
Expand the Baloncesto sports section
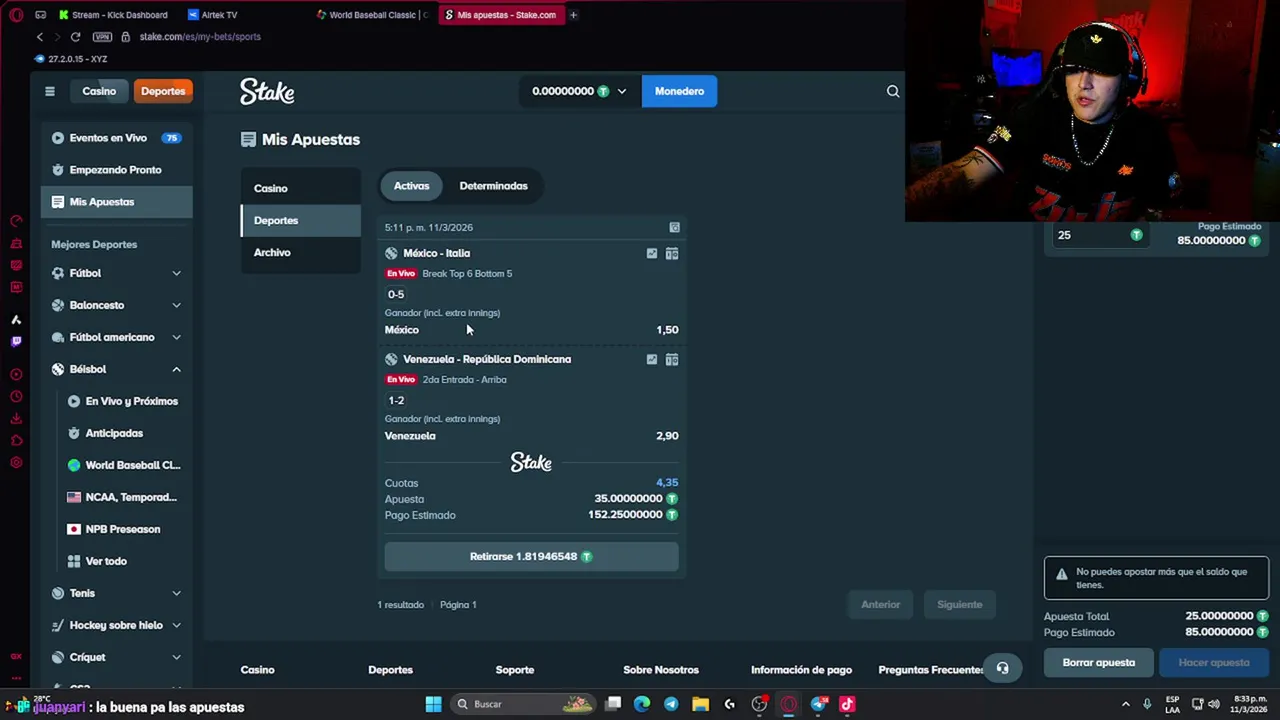tap(176, 305)
